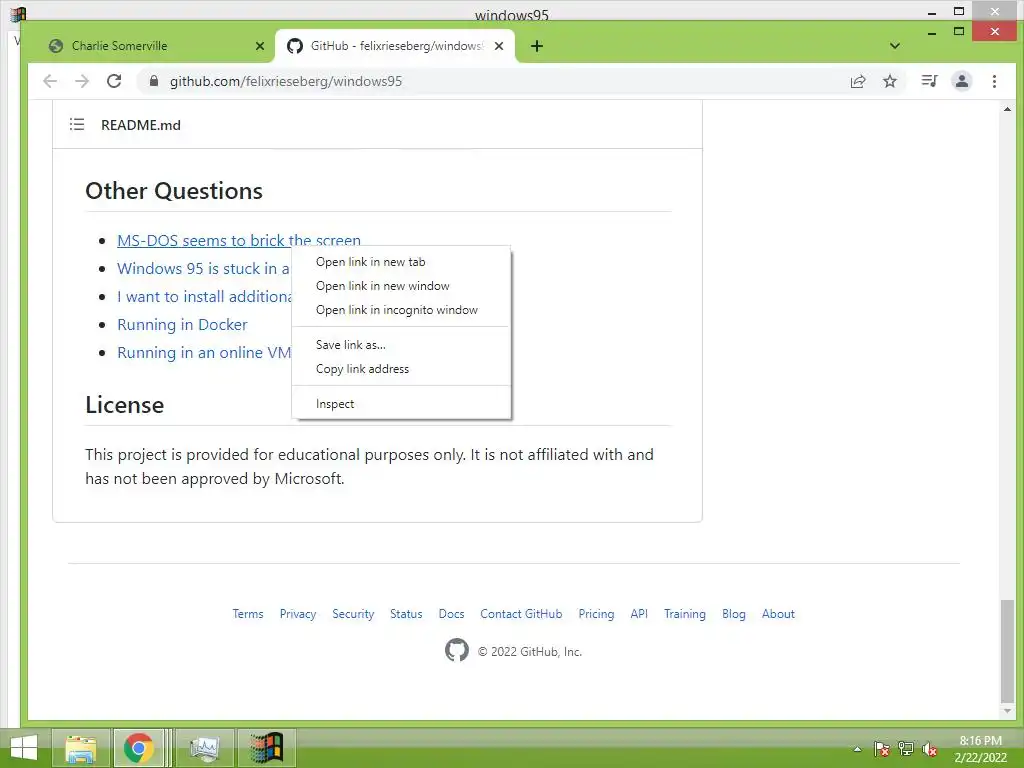Switch to windows95 app in taskbar
Screen dimensions: 1024x768
tap(266, 748)
